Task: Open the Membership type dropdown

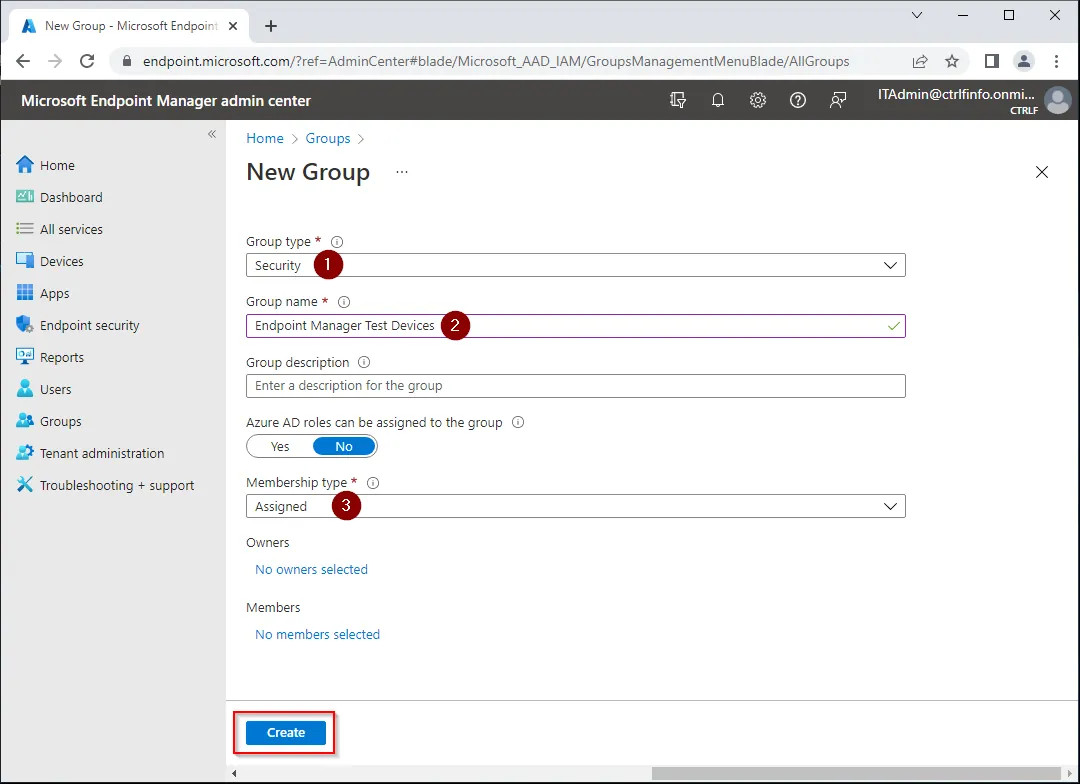Action: point(576,506)
